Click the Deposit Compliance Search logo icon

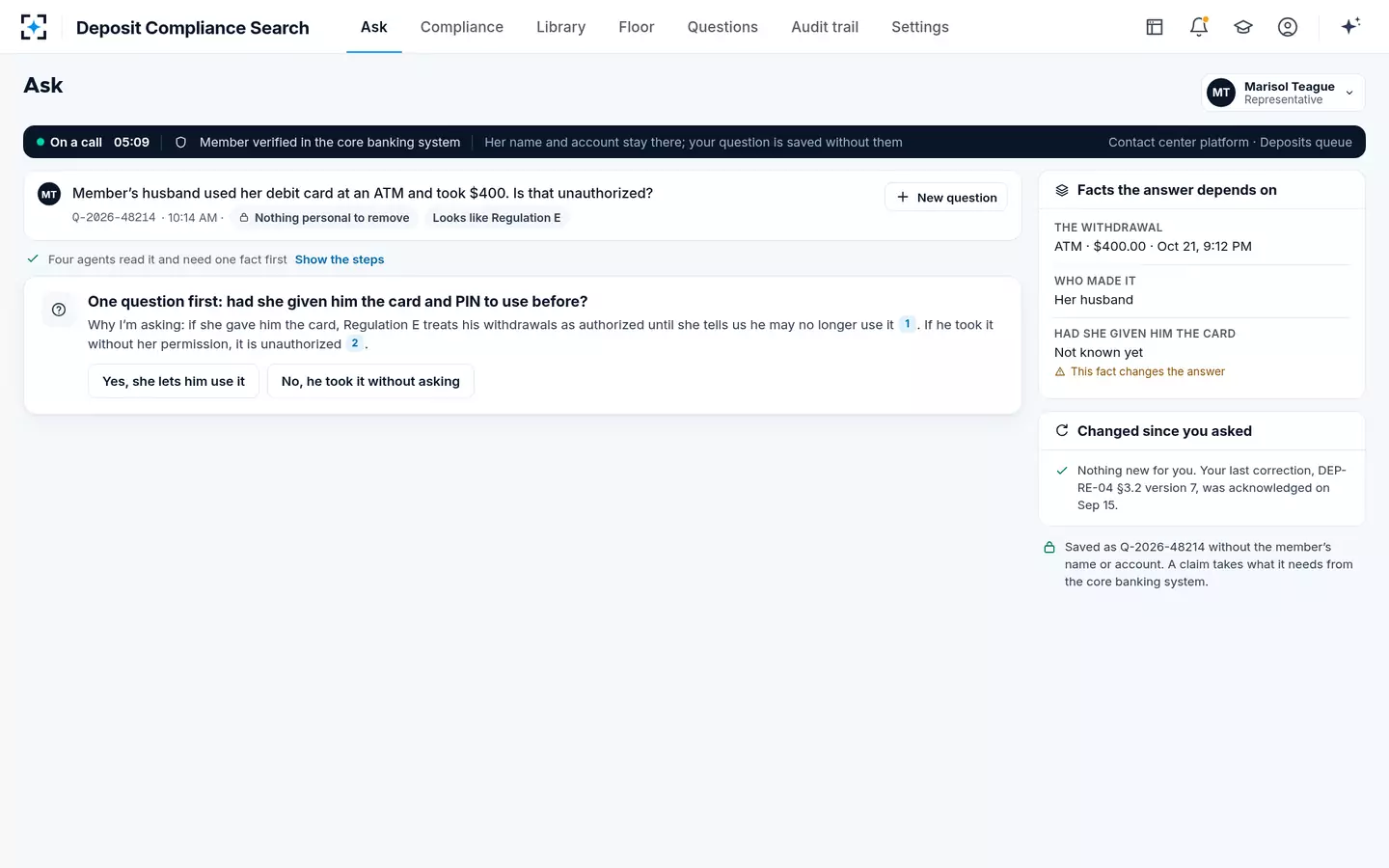coord(34,27)
